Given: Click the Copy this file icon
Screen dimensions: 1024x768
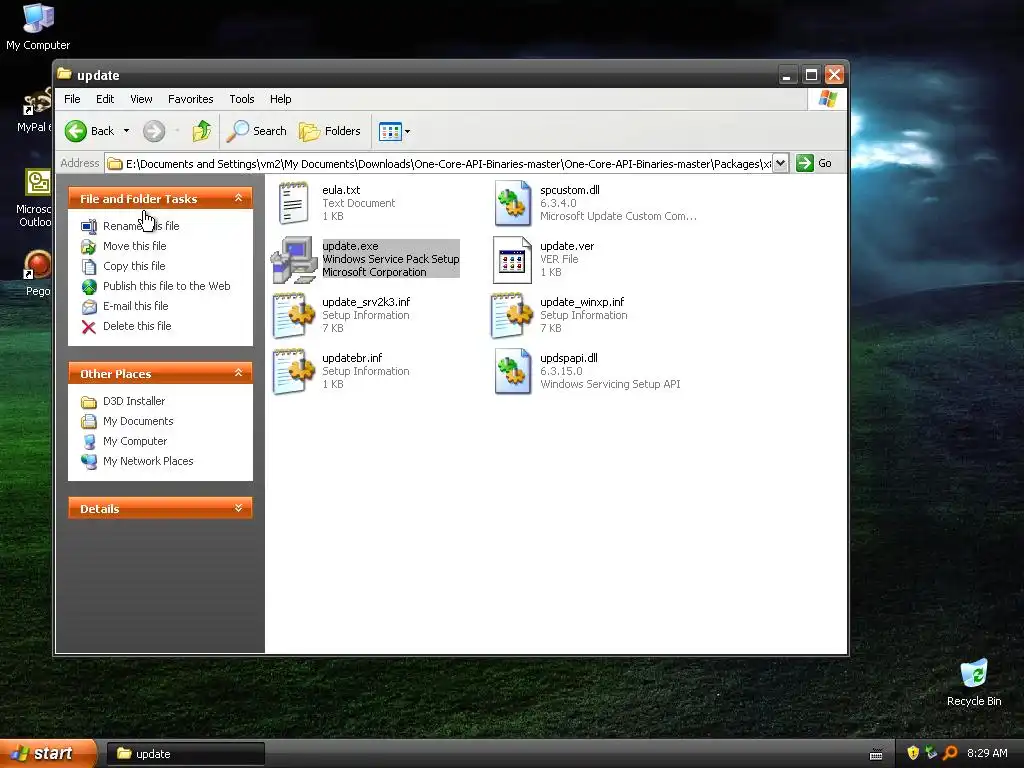Looking at the screenshot, I should coord(89,266).
